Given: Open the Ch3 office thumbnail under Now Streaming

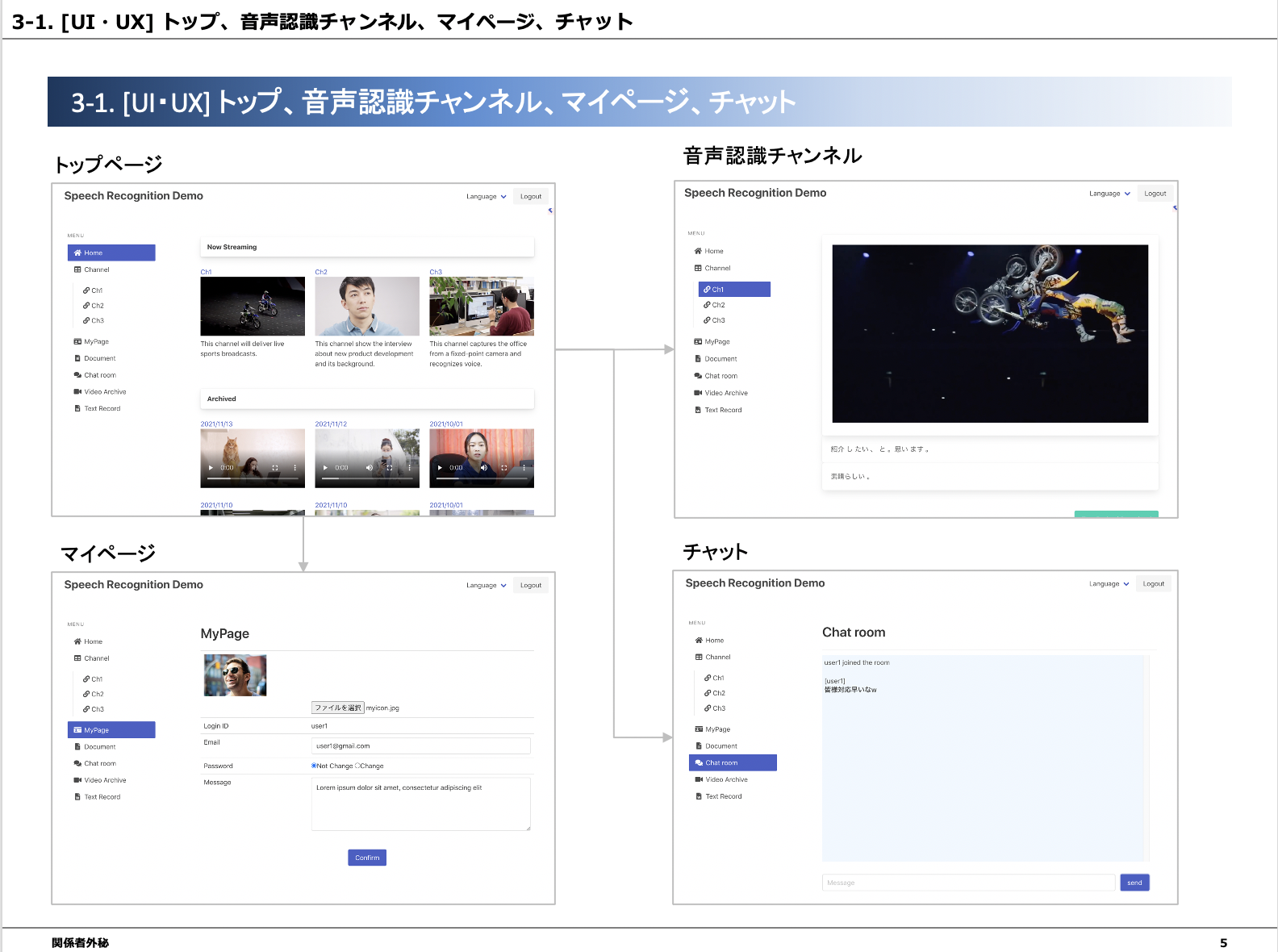Looking at the screenshot, I should (482, 307).
